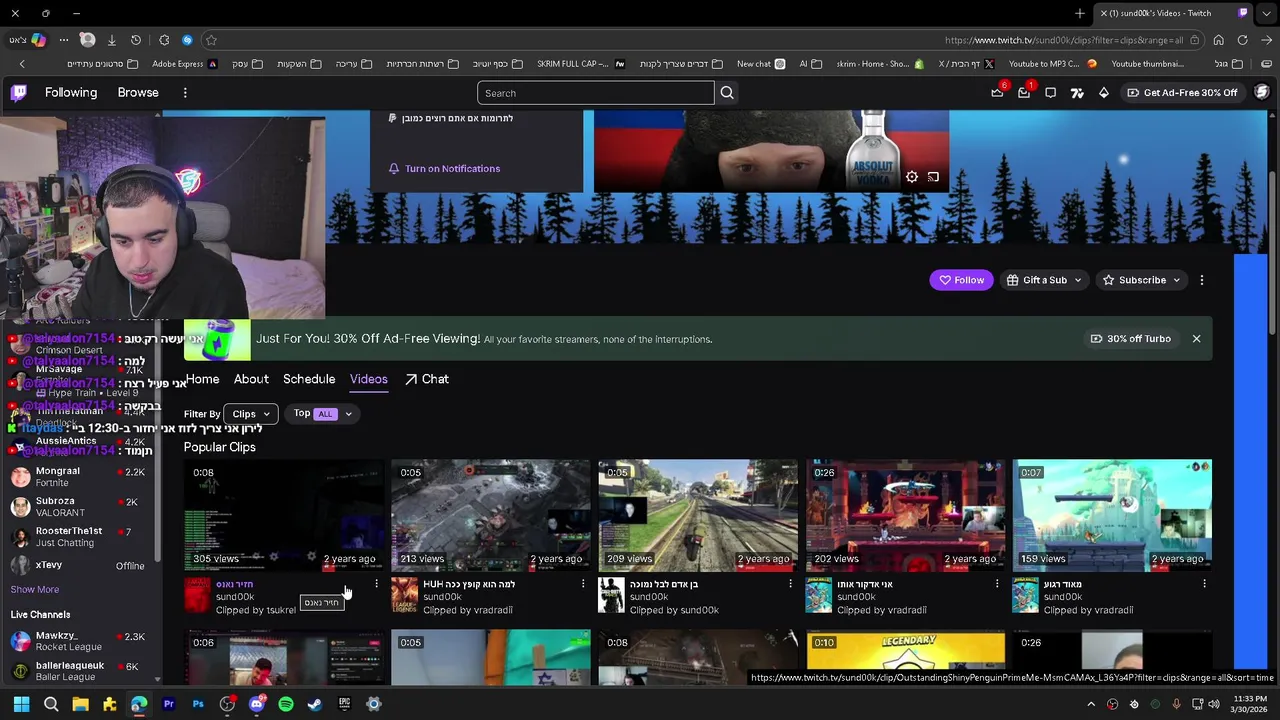Screen dimensions: 1280x720
Task: Follow the sund00k channel
Action: point(962,280)
